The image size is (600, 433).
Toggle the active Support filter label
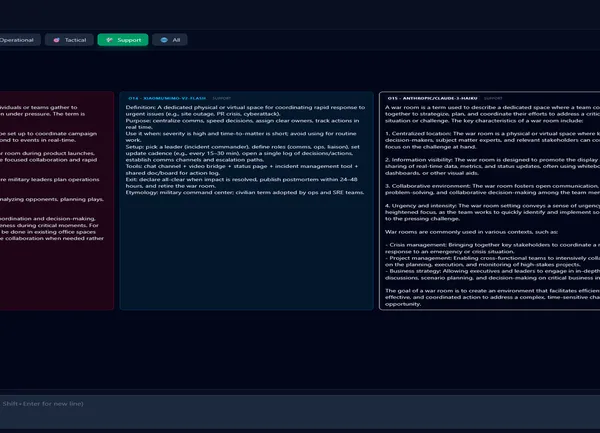129,40
